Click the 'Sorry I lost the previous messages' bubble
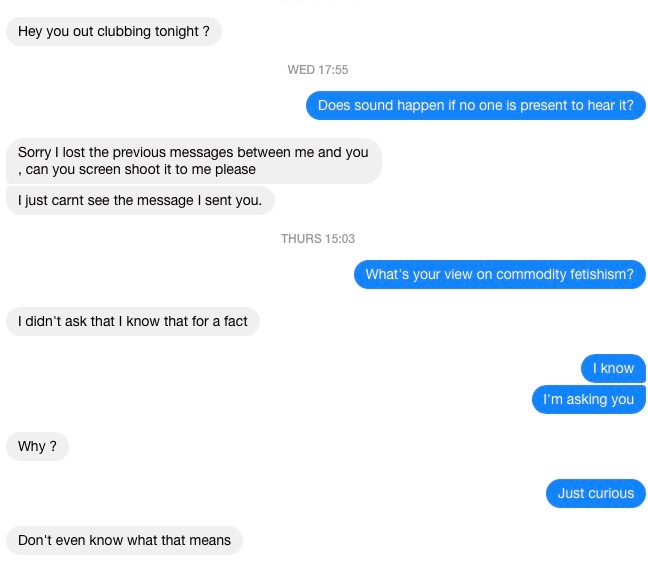648x565 pixels. 193,161
